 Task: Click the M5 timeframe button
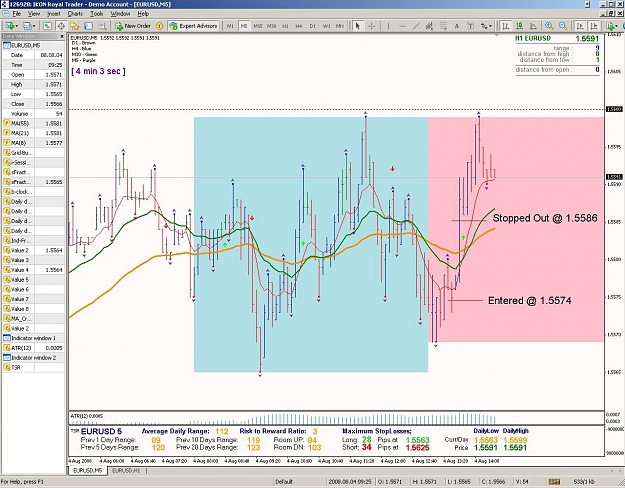244,26
